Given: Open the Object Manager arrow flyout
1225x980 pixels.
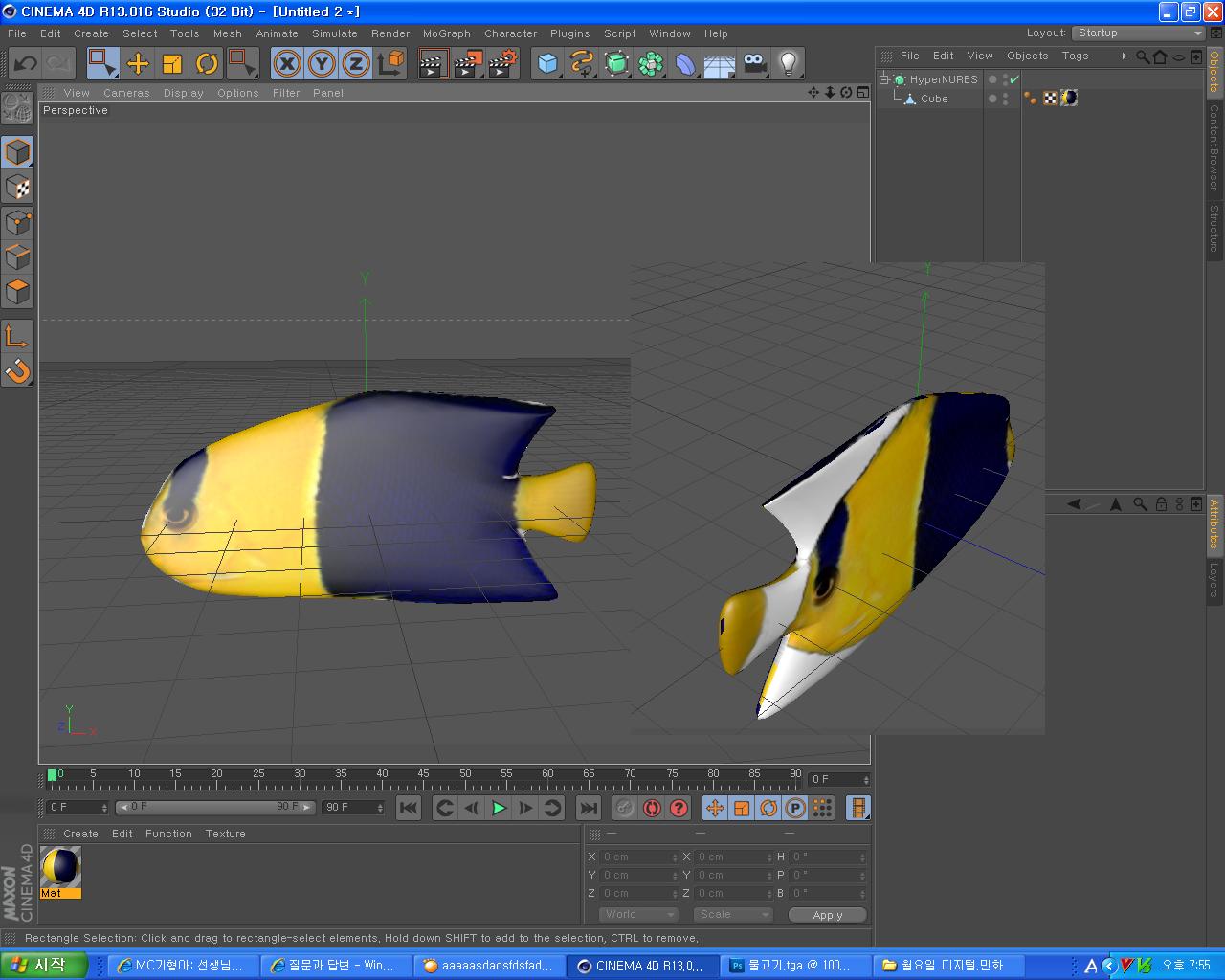Looking at the screenshot, I should [x=1124, y=56].
